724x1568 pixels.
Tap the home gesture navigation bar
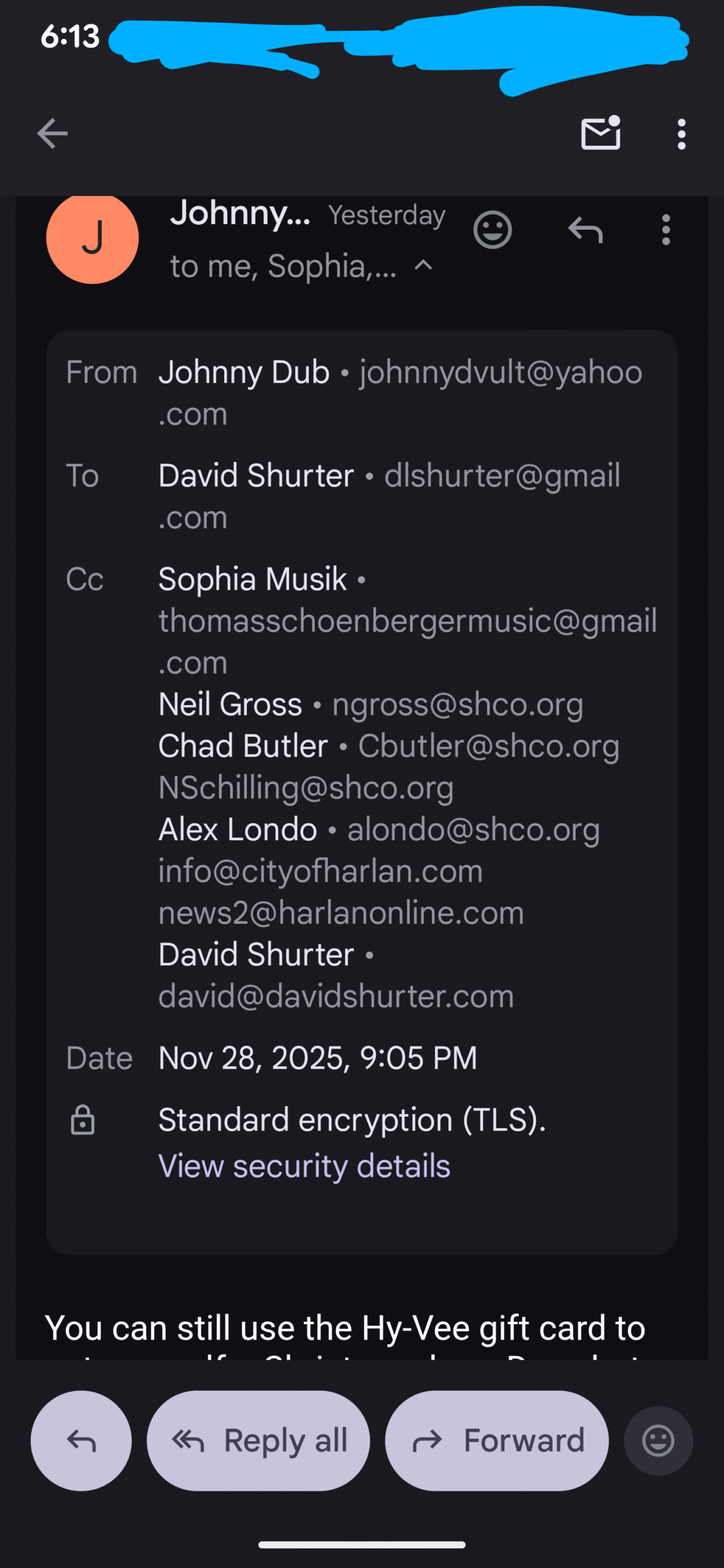click(x=361, y=1545)
